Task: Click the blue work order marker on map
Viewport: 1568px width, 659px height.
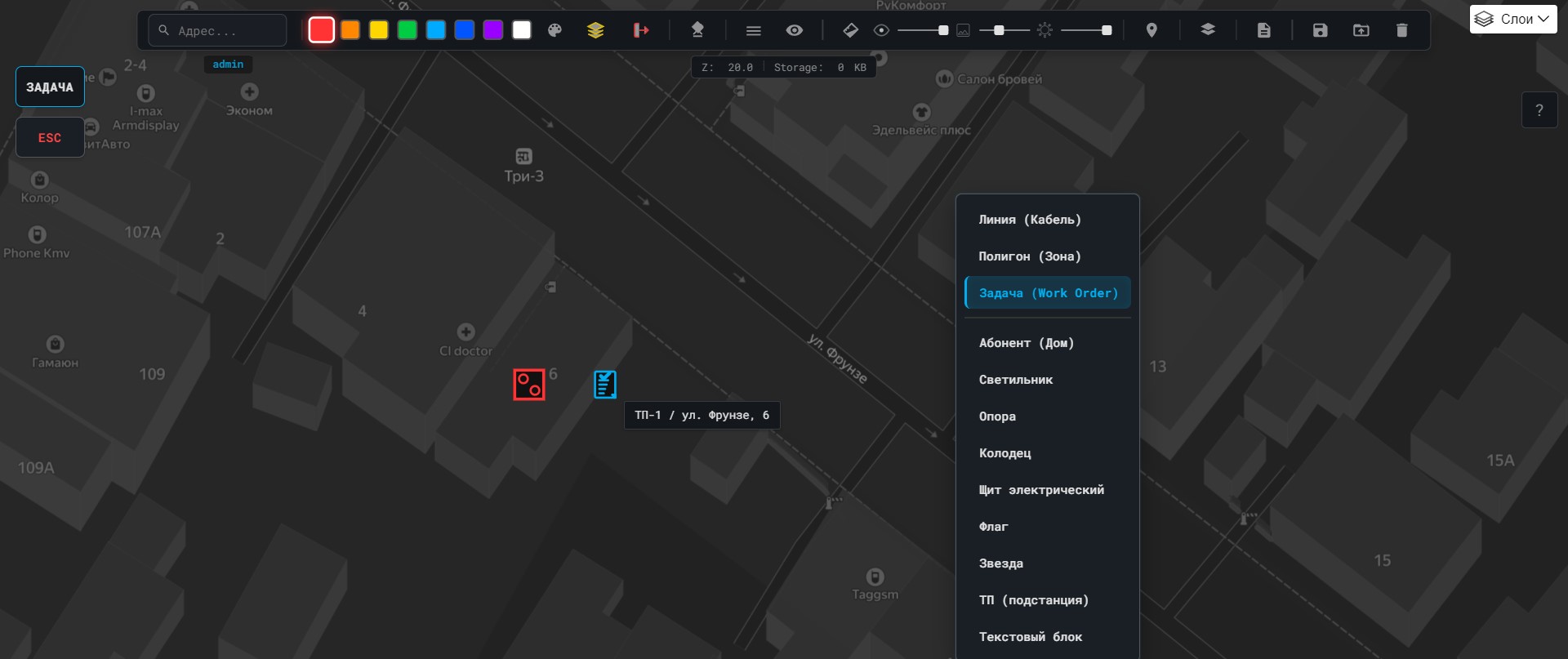Action: coord(605,384)
